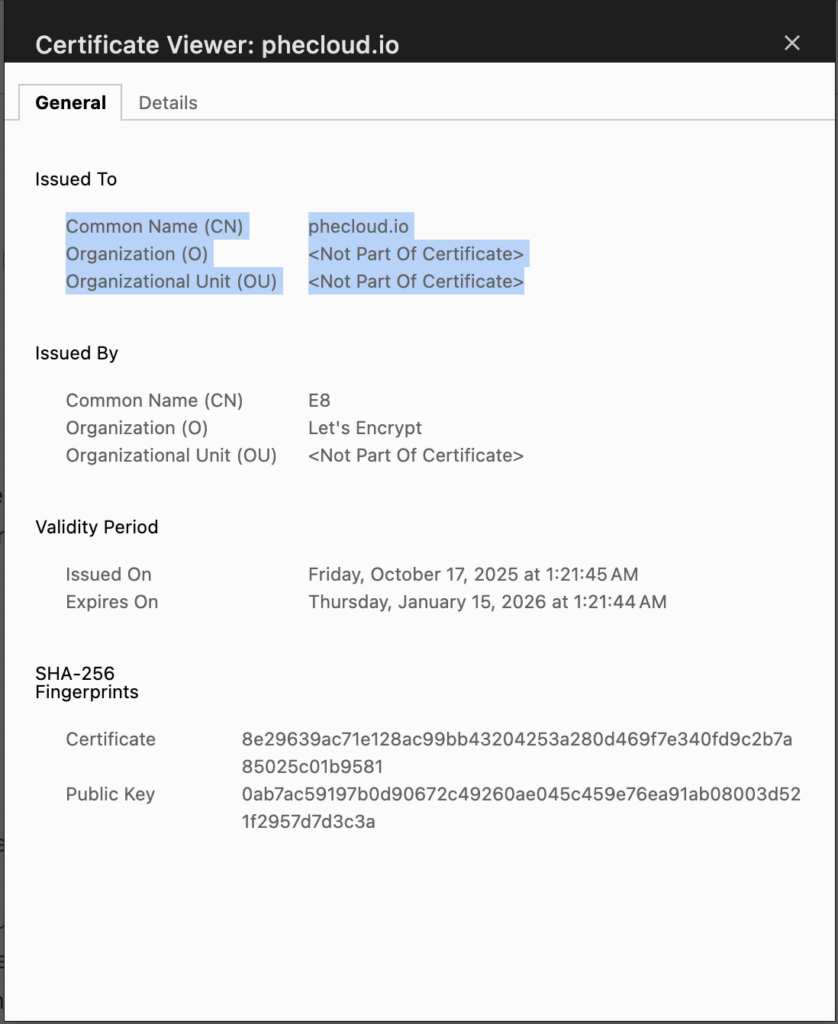Viewport: 838px width, 1024px height.
Task: Click the Expires On label
Action: pyautogui.click(x=112, y=602)
